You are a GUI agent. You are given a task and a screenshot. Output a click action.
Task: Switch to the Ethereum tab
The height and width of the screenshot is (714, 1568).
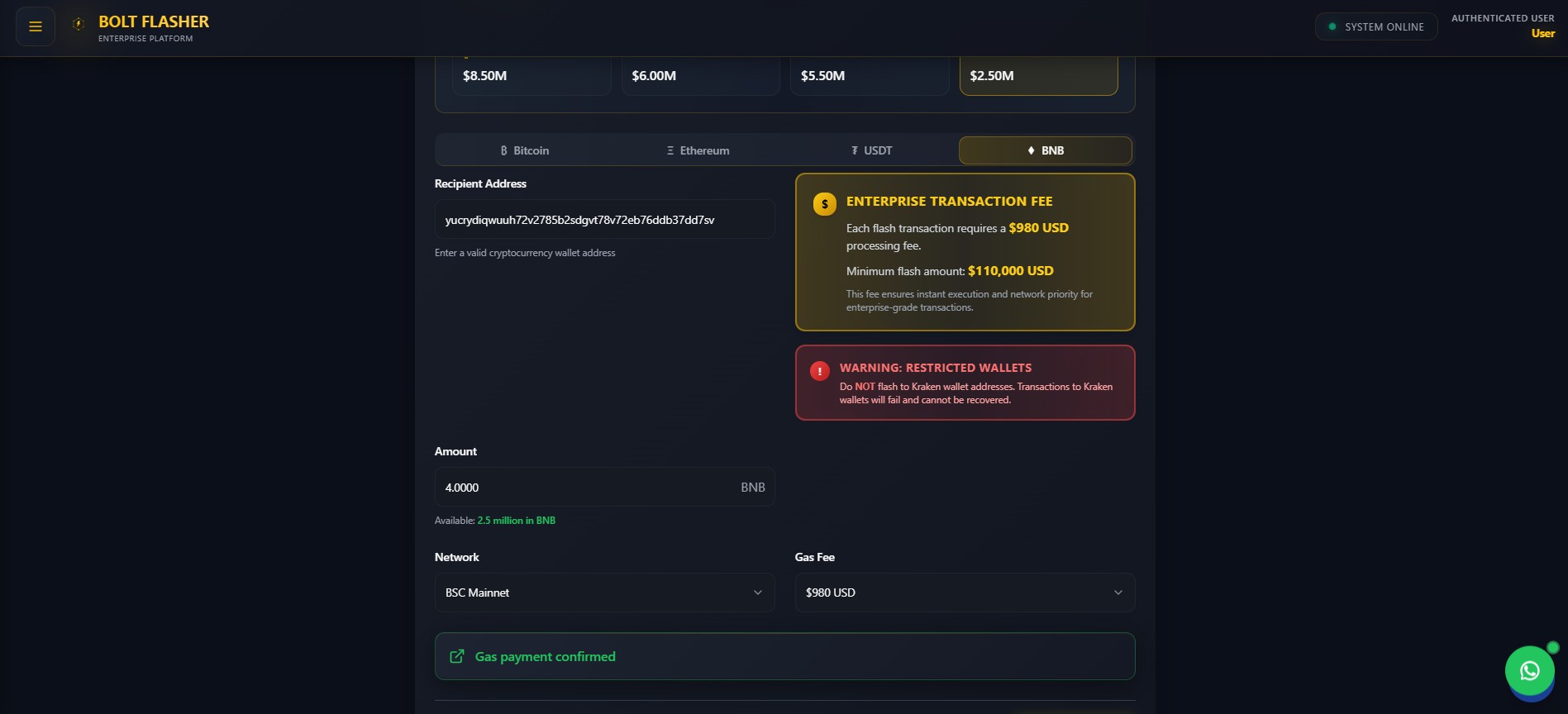[698, 150]
